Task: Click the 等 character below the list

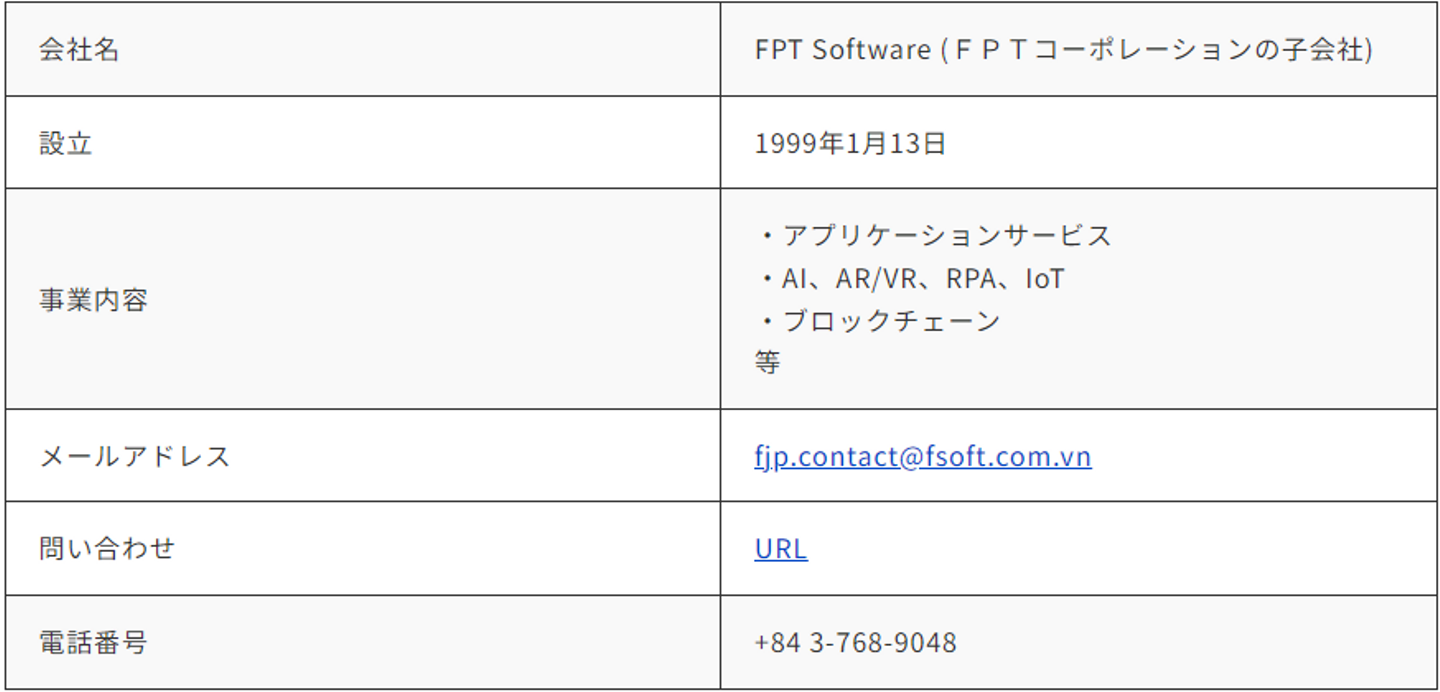Action: tap(768, 363)
